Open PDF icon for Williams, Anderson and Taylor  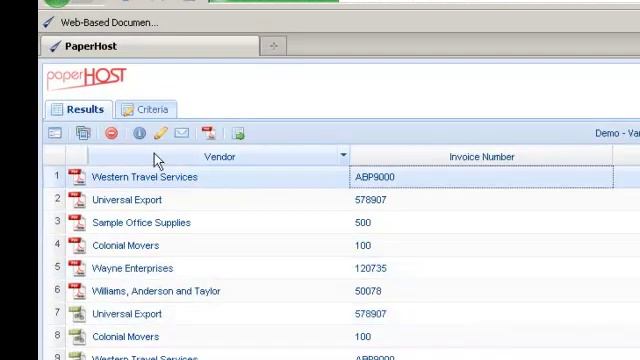[x=77, y=291]
